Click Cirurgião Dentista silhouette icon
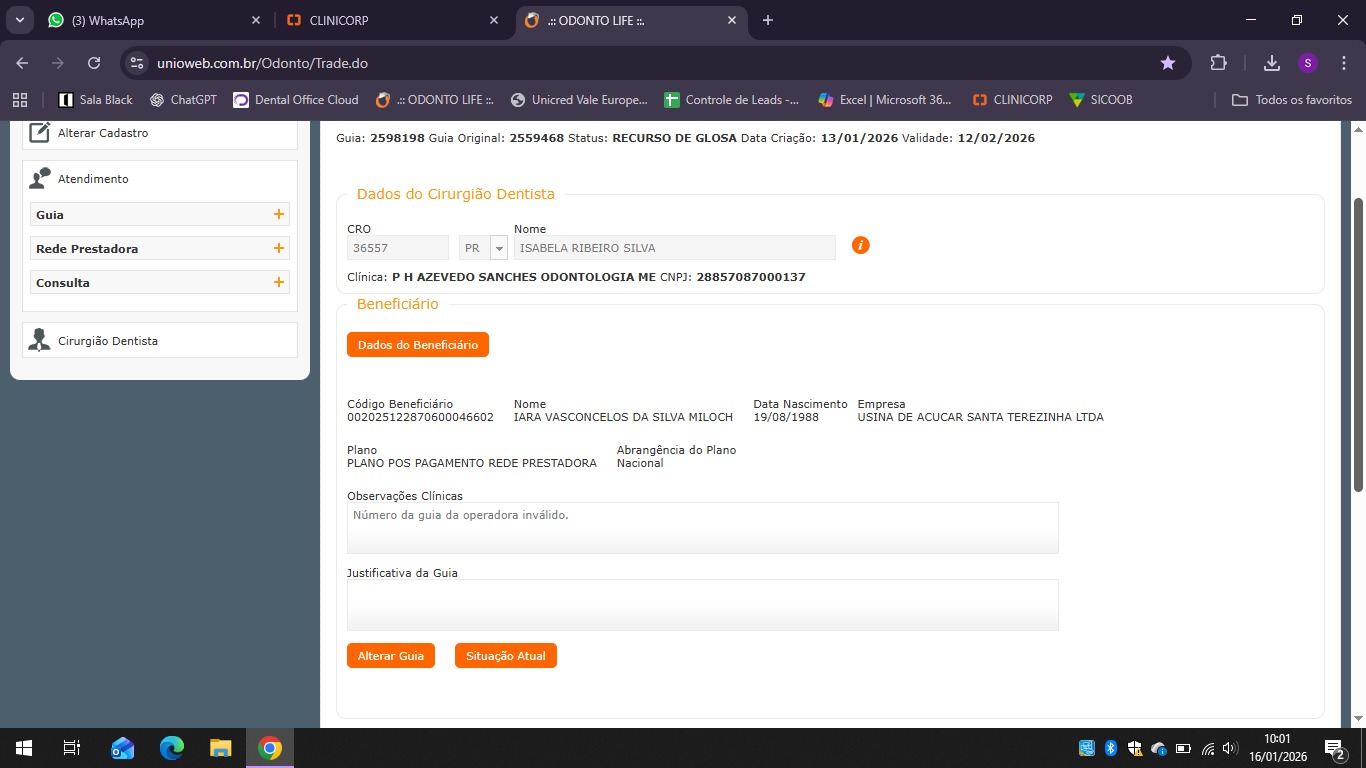 (40, 340)
